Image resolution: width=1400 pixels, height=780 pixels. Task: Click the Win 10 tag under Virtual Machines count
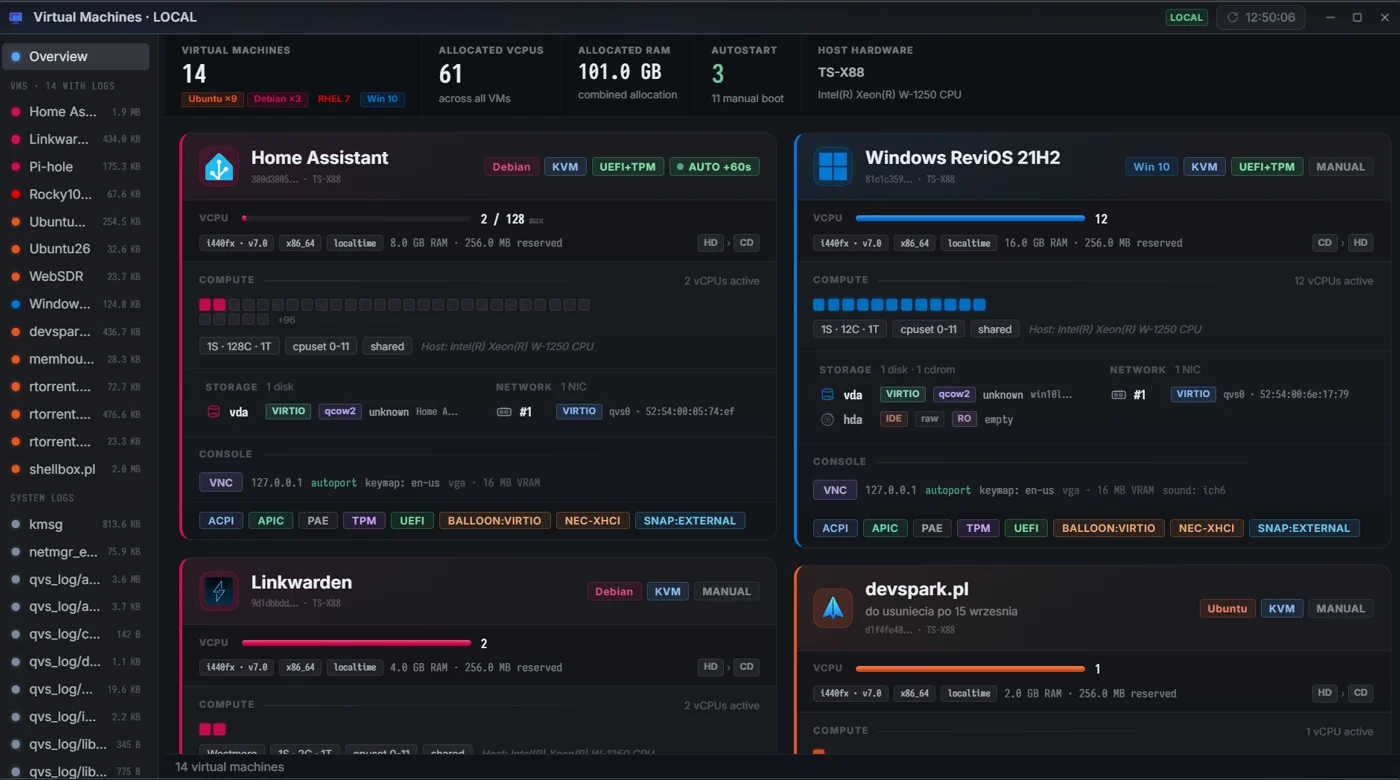(x=382, y=99)
